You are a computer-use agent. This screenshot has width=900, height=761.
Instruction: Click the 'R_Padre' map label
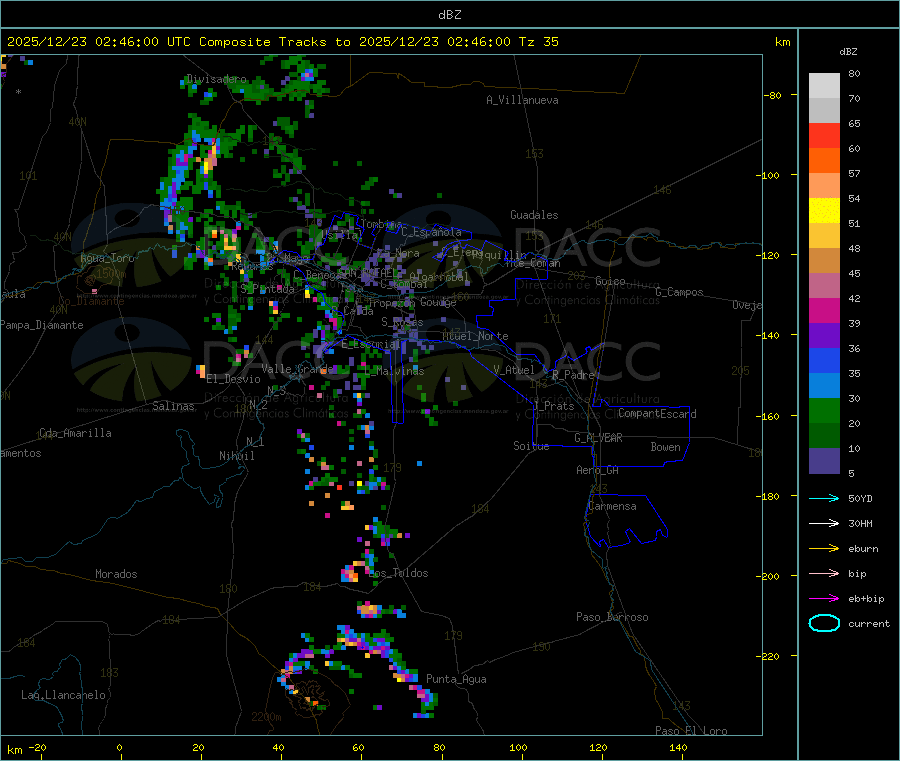coord(573,375)
